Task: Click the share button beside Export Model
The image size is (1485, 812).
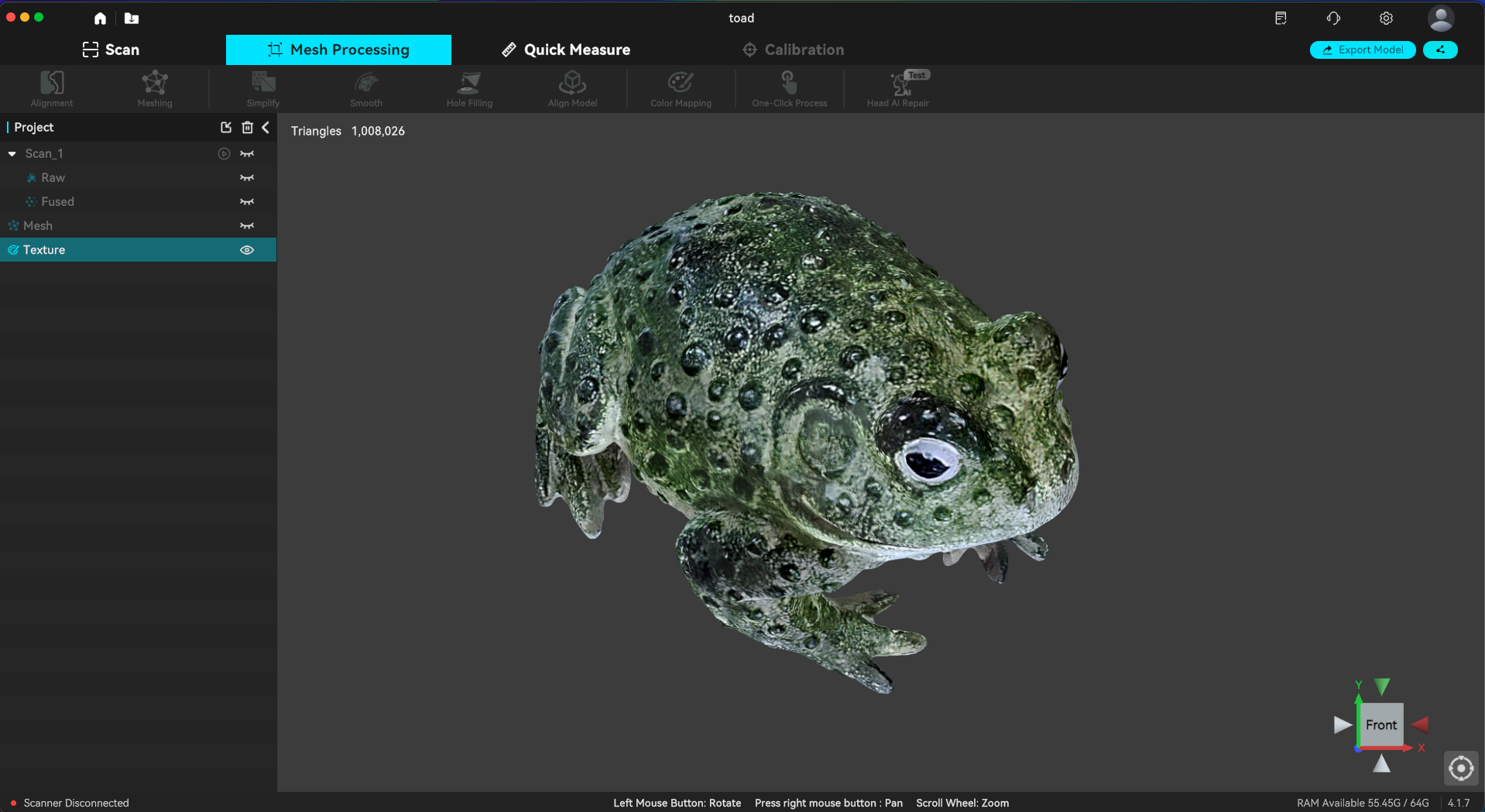Action: tap(1440, 50)
